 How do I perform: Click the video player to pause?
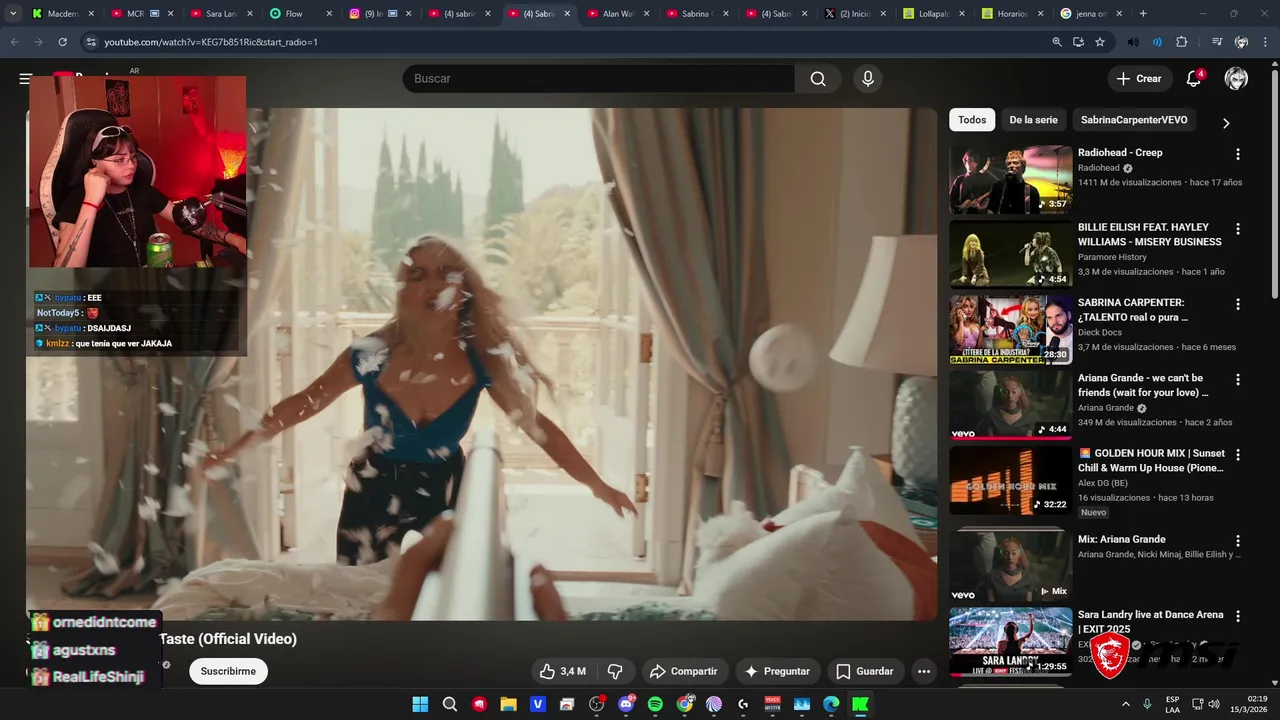pos(481,364)
